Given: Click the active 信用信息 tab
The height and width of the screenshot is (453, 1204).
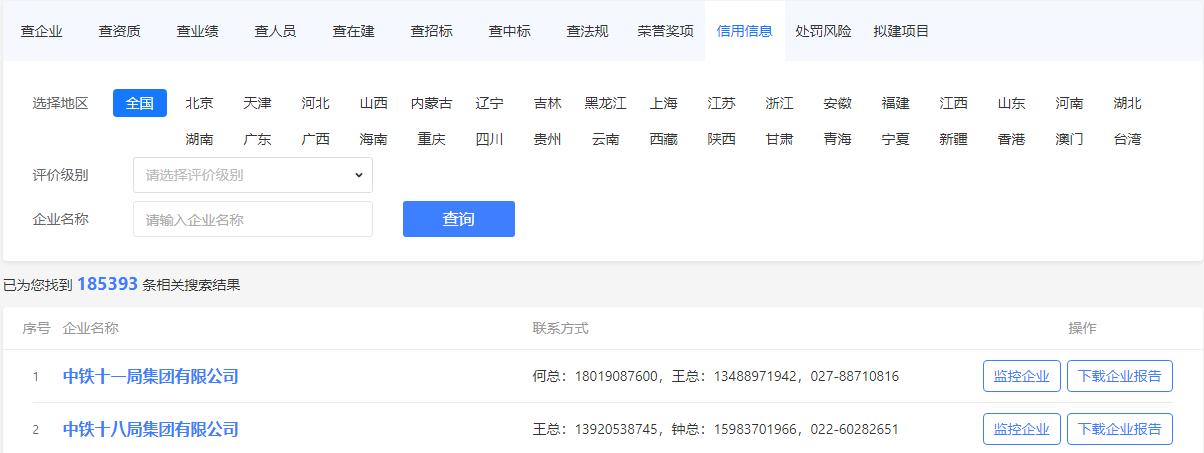Looking at the screenshot, I should (744, 31).
